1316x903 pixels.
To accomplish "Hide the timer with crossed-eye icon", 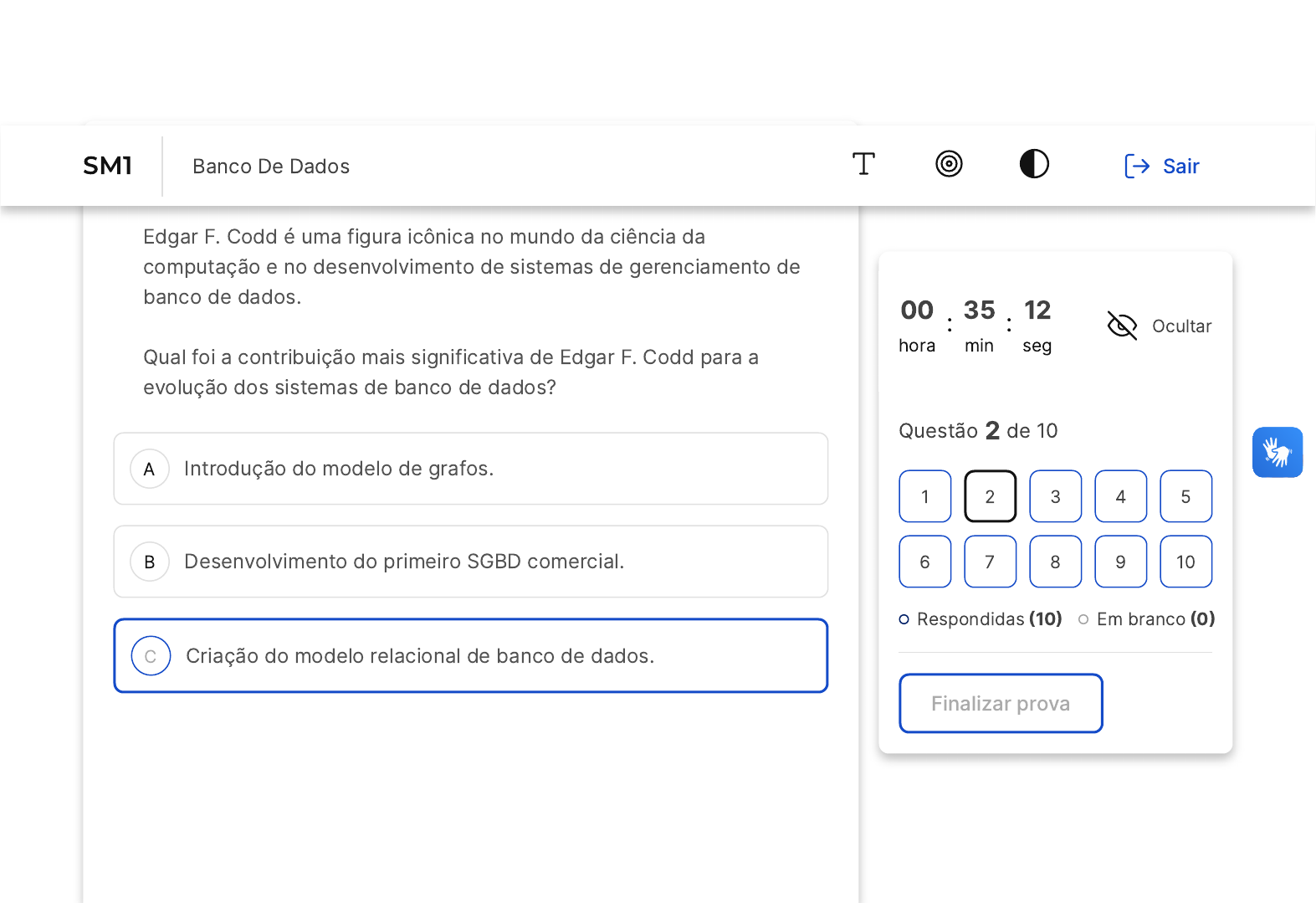I will coord(1122,326).
